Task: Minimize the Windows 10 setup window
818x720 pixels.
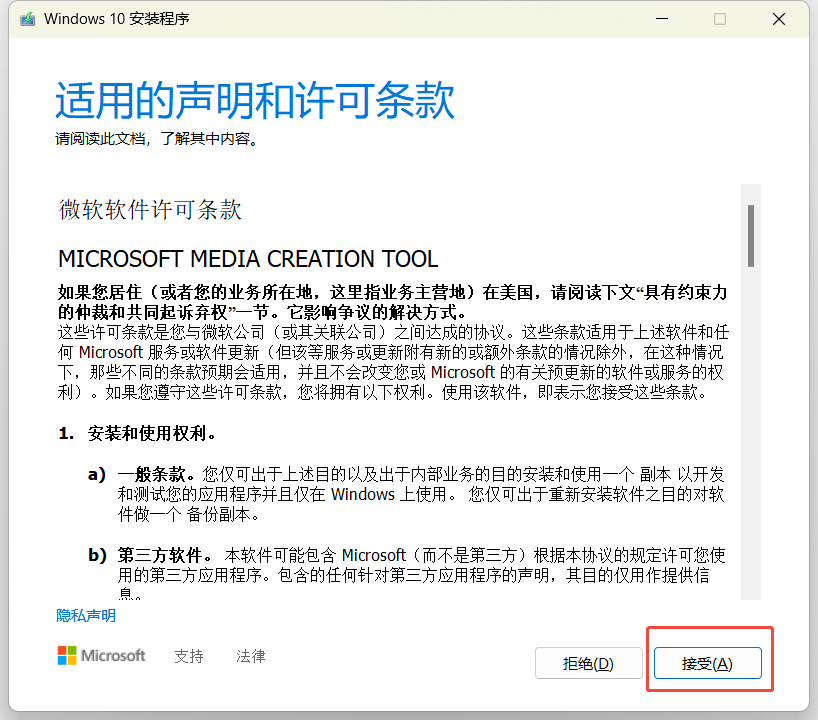Action: point(662,19)
